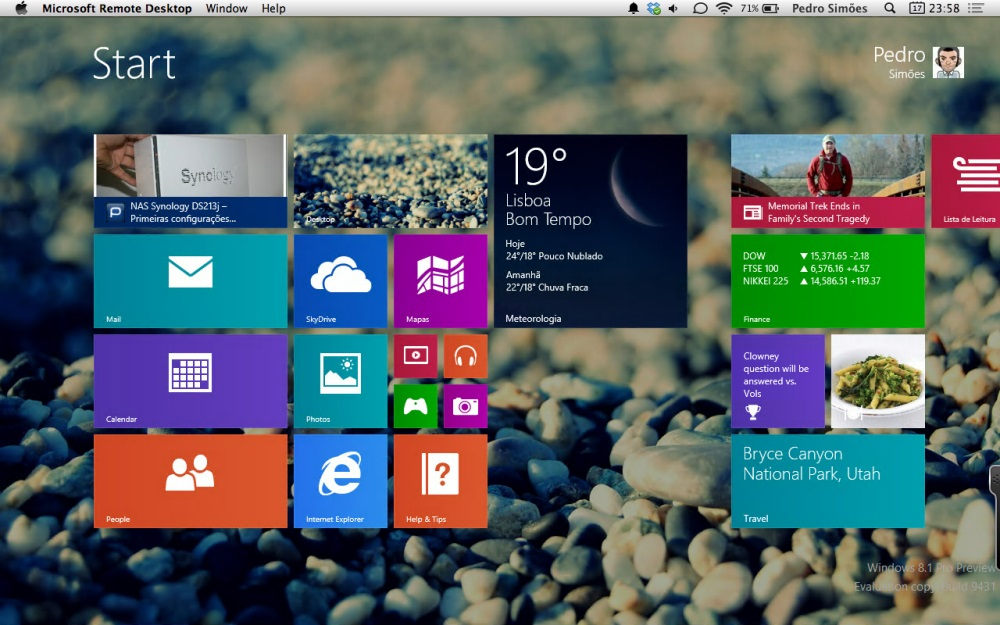
Task: Open the SkyDrive tile
Action: coord(340,281)
